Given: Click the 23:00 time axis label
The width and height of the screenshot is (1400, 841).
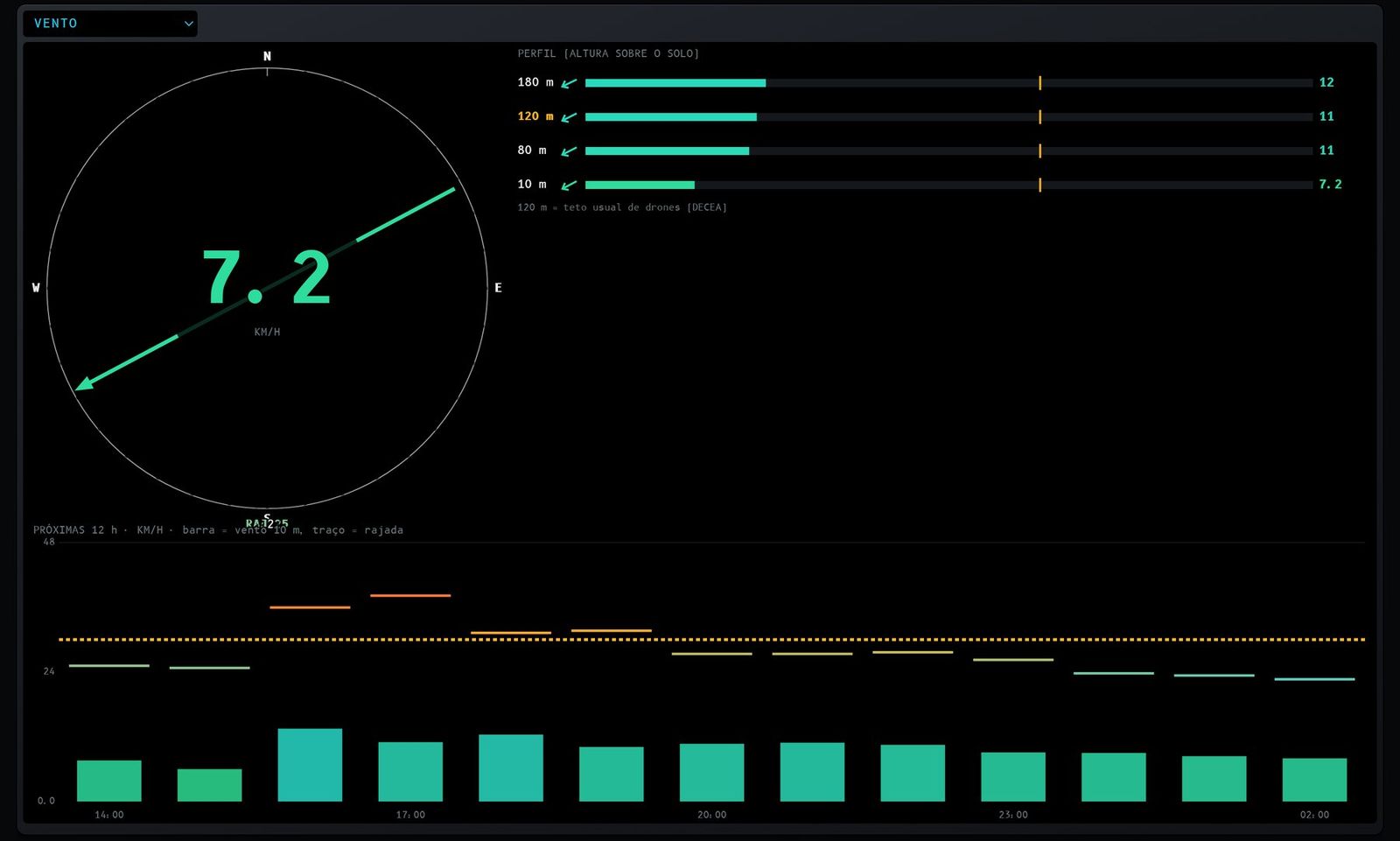Looking at the screenshot, I should tap(1013, 815).
